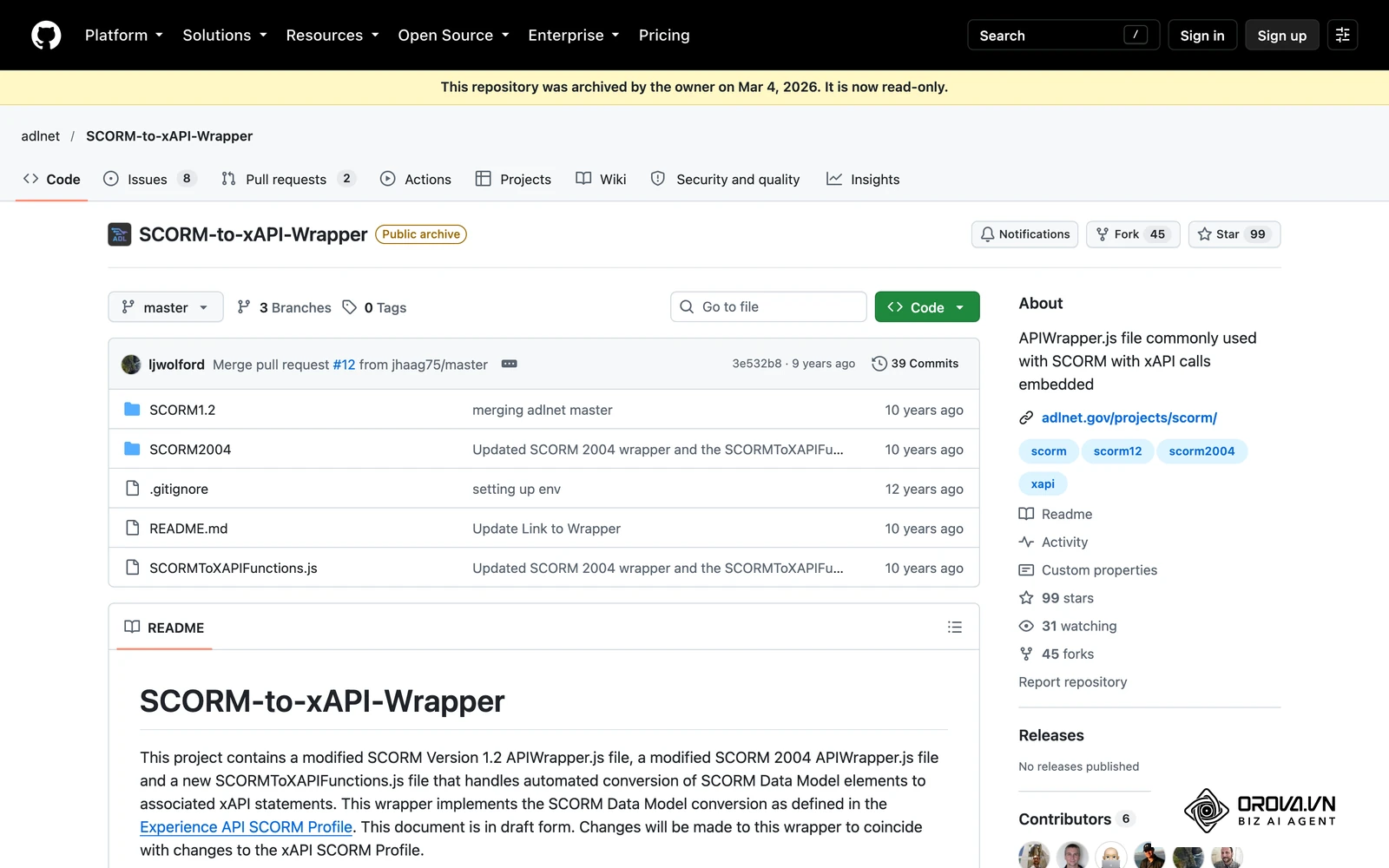Screen dimensions: 1389x868
Task: Expand the Resources menu in header
Action: pyautogui.click(x=332, y=36)
